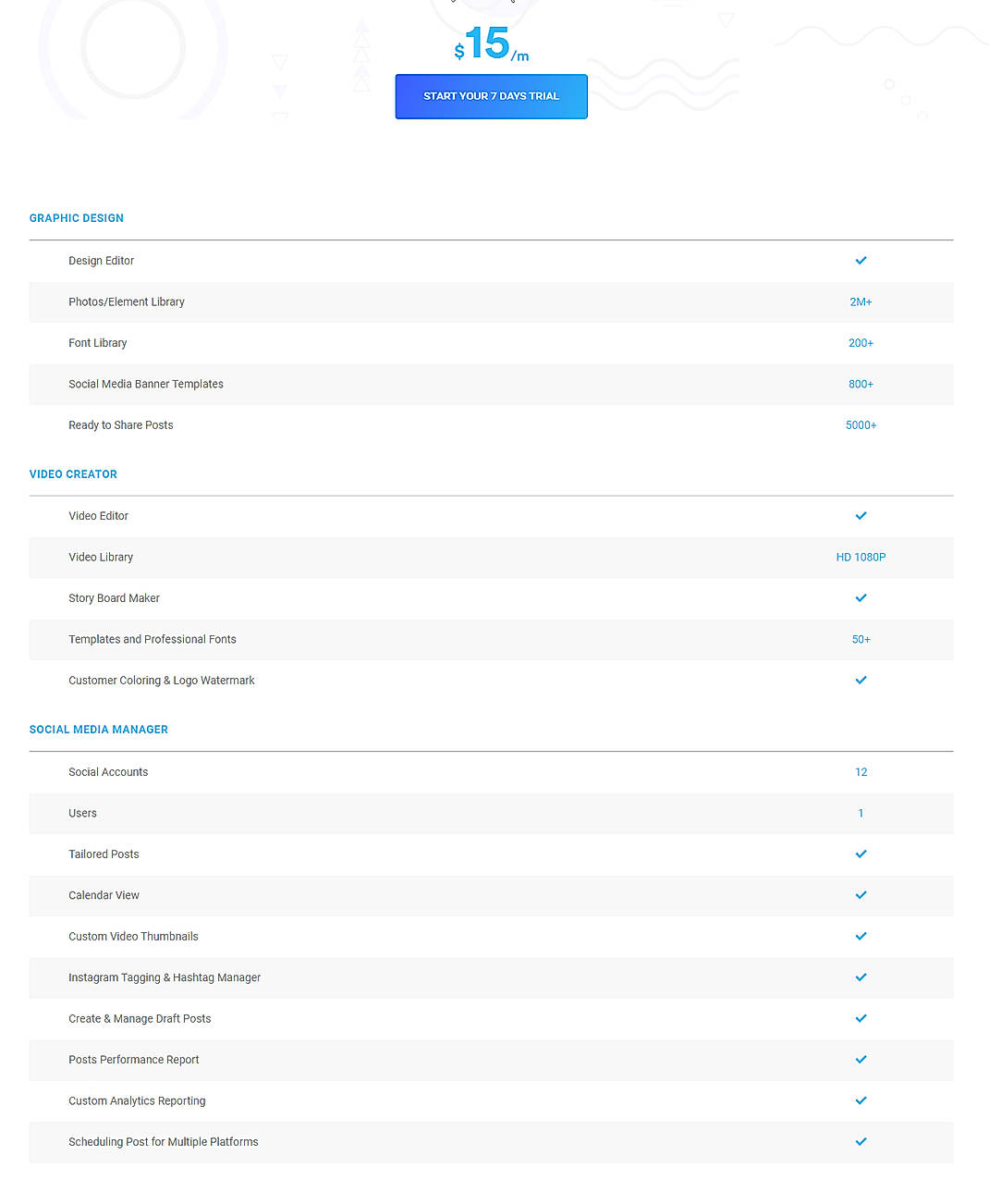Collapse the SOCIAL MEDIA MANAGER section
Screen dimensions: 989x1204
pos(98,729)
